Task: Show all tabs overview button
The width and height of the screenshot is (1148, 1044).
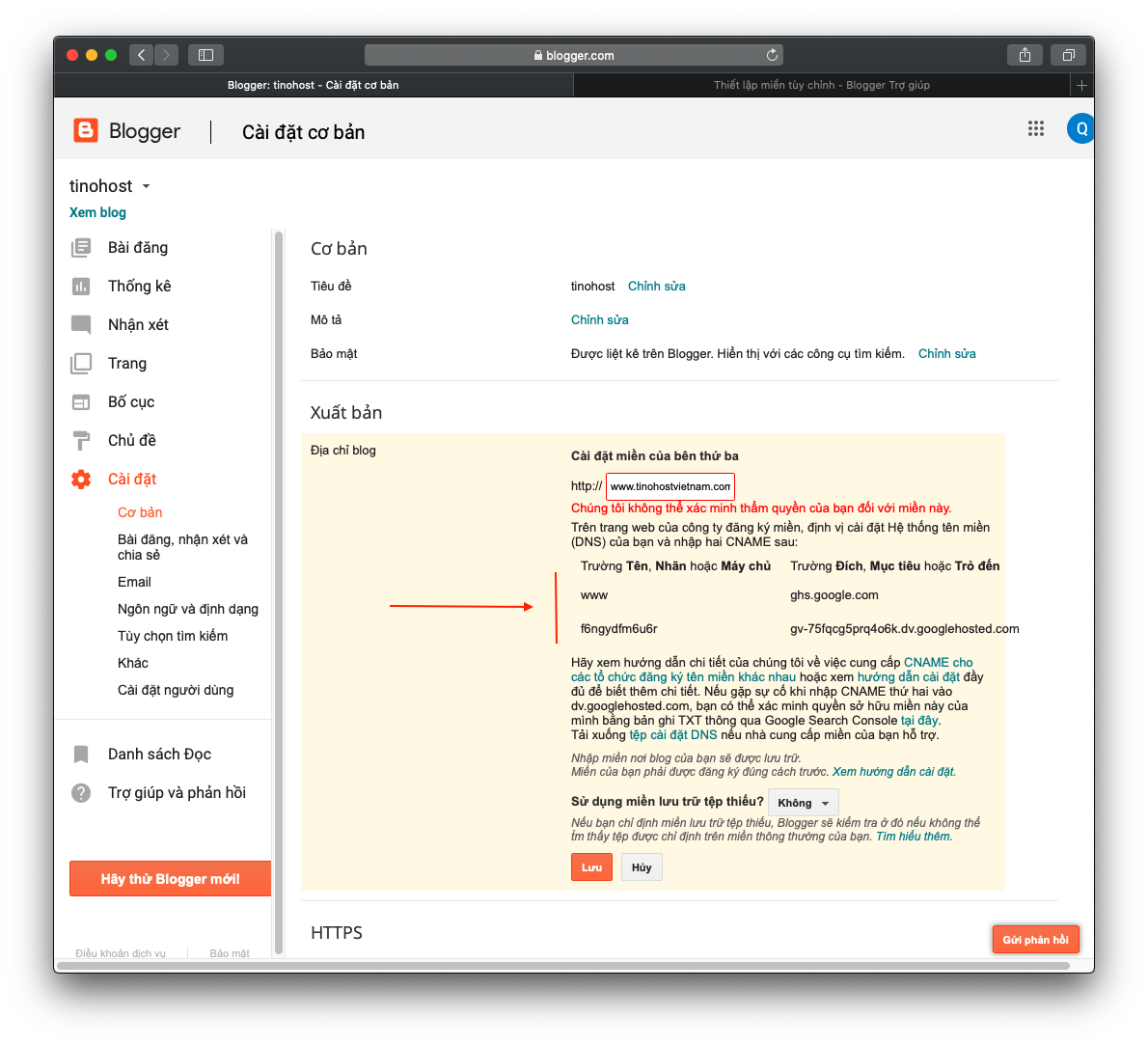Action: [1069, 55]
